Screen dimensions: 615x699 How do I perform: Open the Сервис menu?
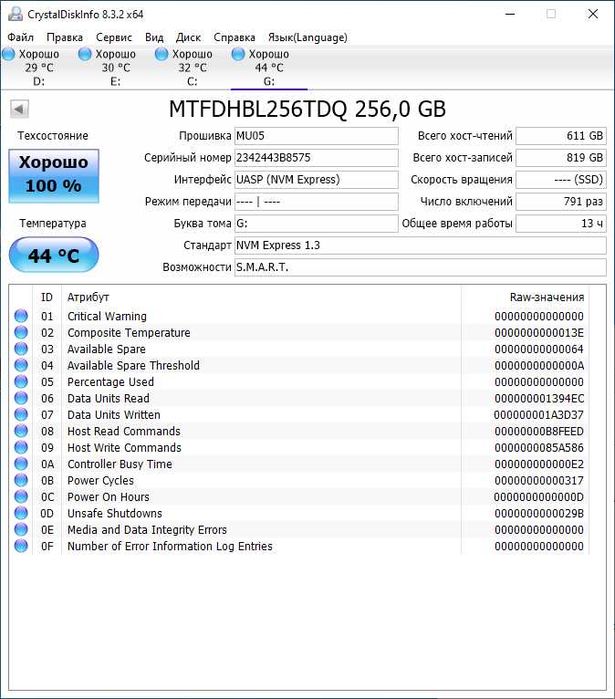pyautogui.click(x=114, y=37)
